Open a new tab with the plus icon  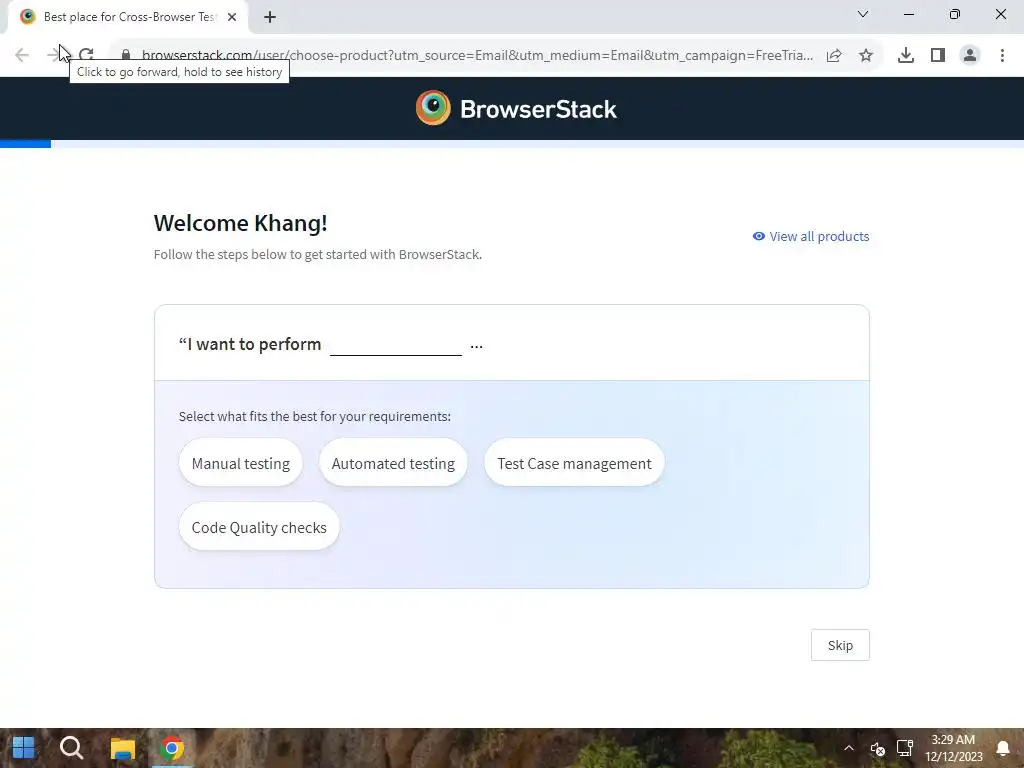(x=270, y=18)
